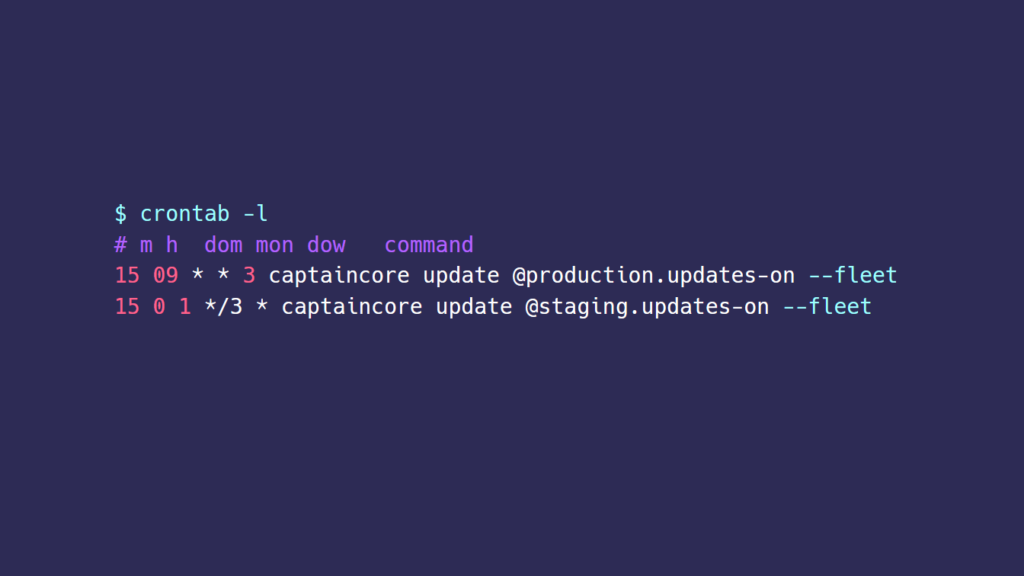Click the dom column header
The image size is (1024, 576).
(223, 245)
